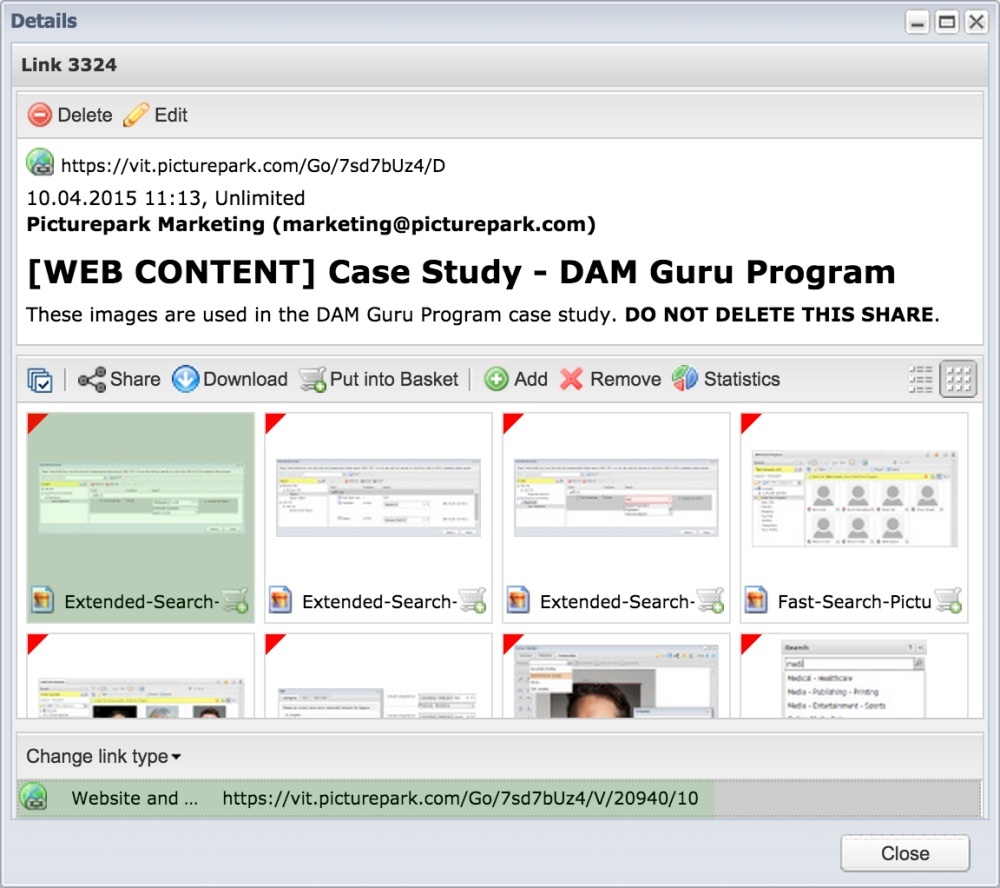Switch to thumbnail grid view

958,380
